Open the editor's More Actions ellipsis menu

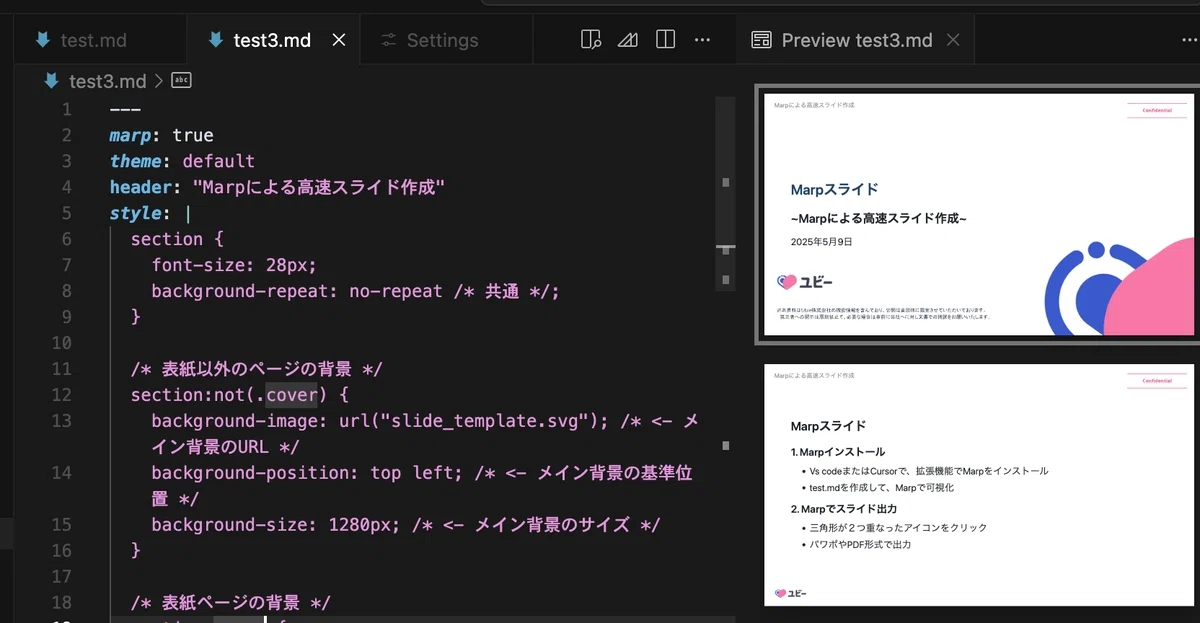(x=702, y=40)
